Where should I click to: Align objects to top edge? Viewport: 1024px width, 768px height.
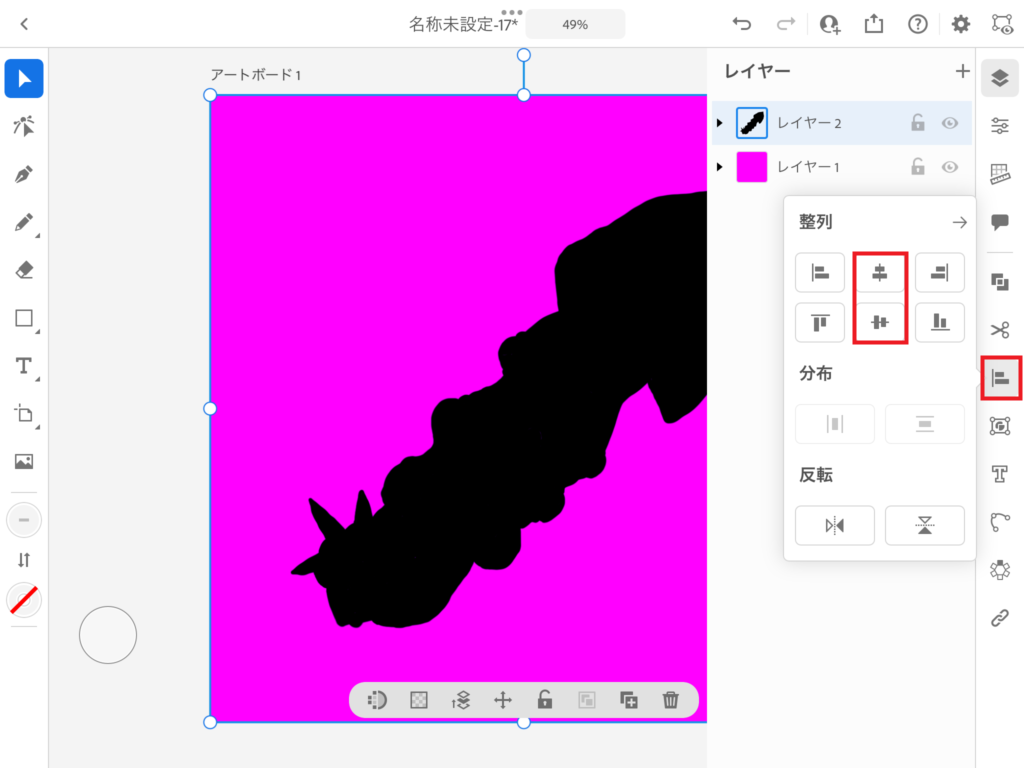click(820, 322)
